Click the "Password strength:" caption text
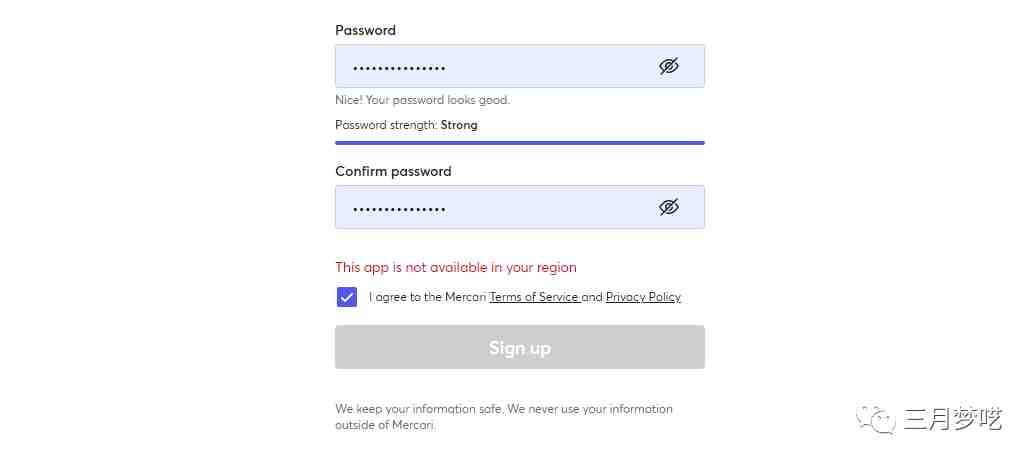The image size is (1036, 464). click(x=387, y=125)
